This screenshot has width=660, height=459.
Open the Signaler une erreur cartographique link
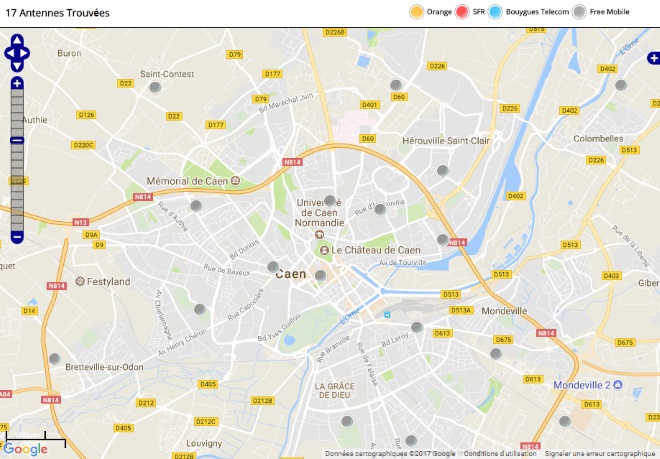[600, 454]
